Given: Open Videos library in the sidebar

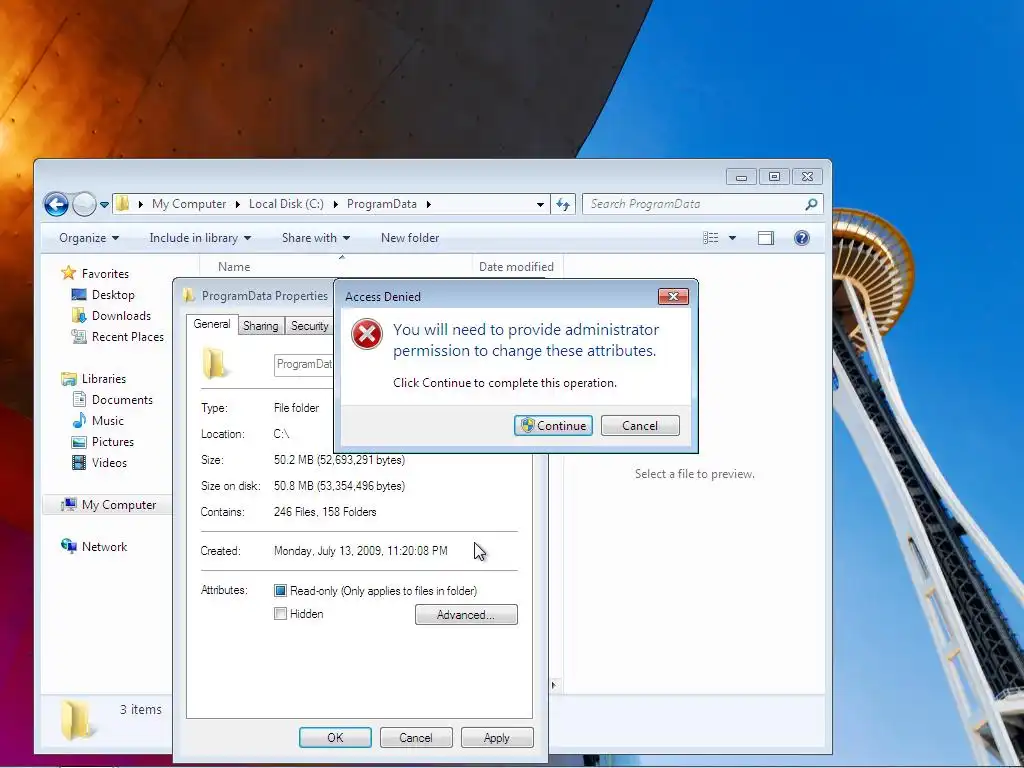Looking at the screenshot, I should 109,462.
